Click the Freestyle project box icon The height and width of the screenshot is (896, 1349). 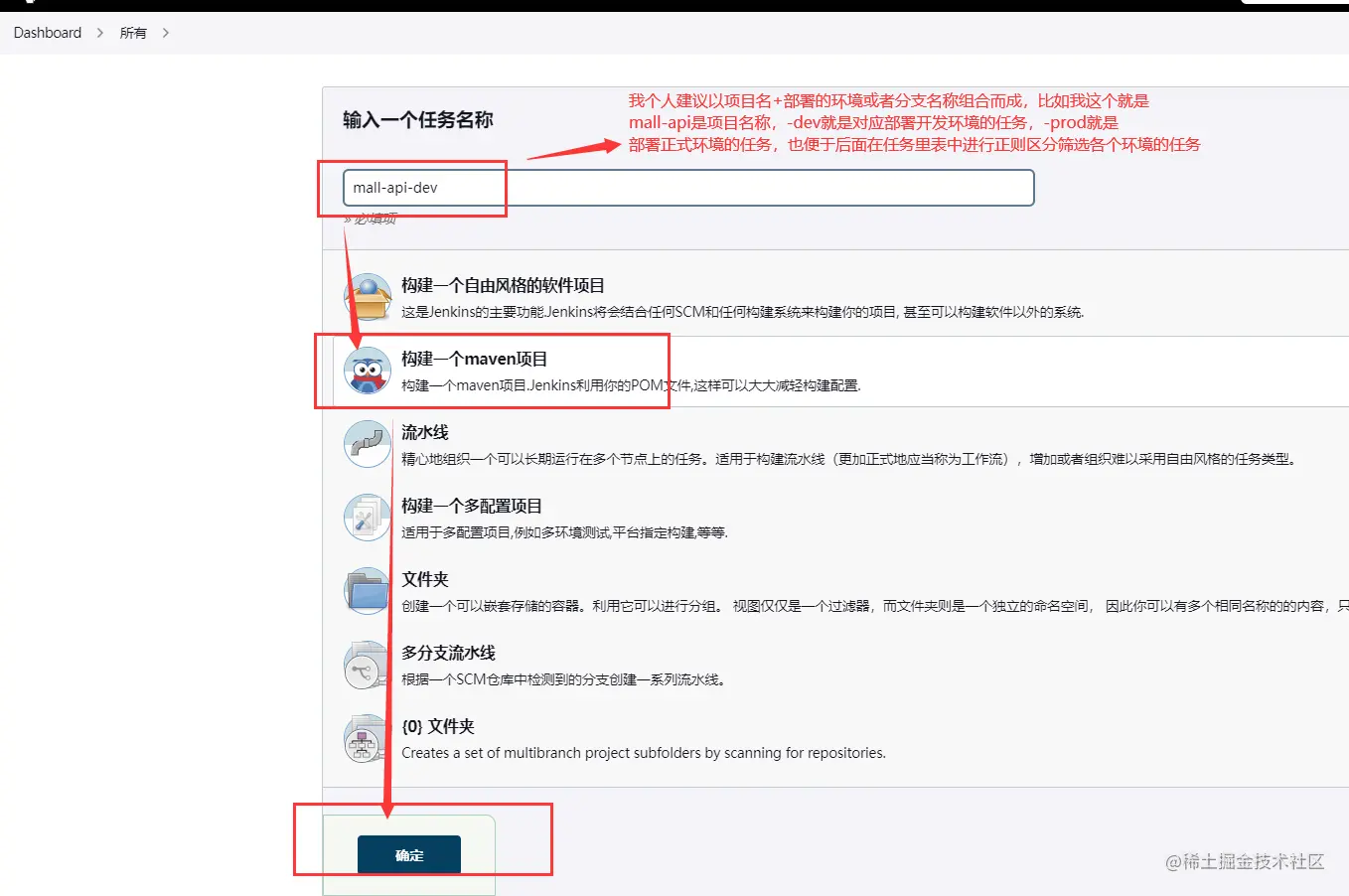pyautogui.click(x=368, y=297)
